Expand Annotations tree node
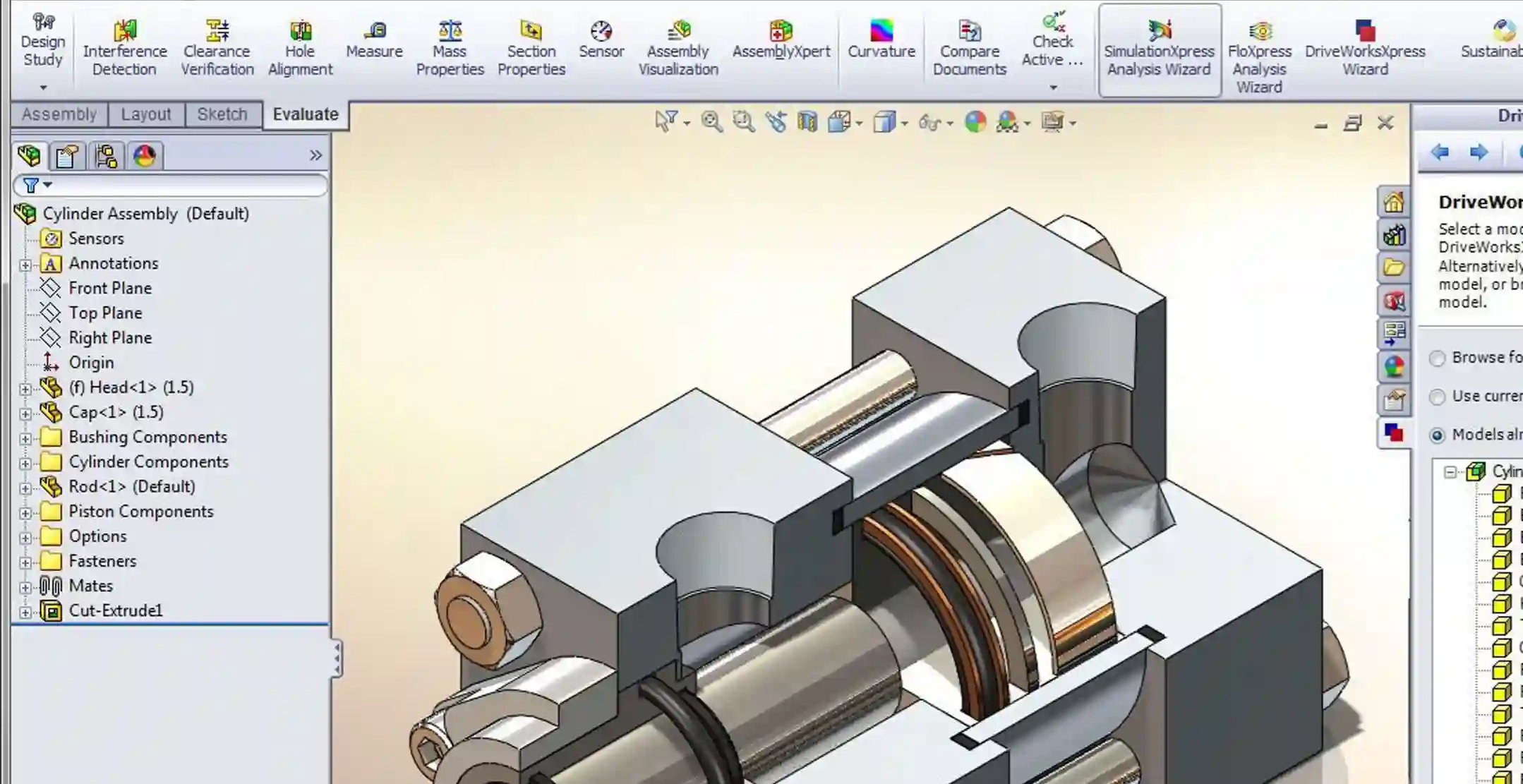The width and height of the screenshot is (1523, 784). pos(25,265)
